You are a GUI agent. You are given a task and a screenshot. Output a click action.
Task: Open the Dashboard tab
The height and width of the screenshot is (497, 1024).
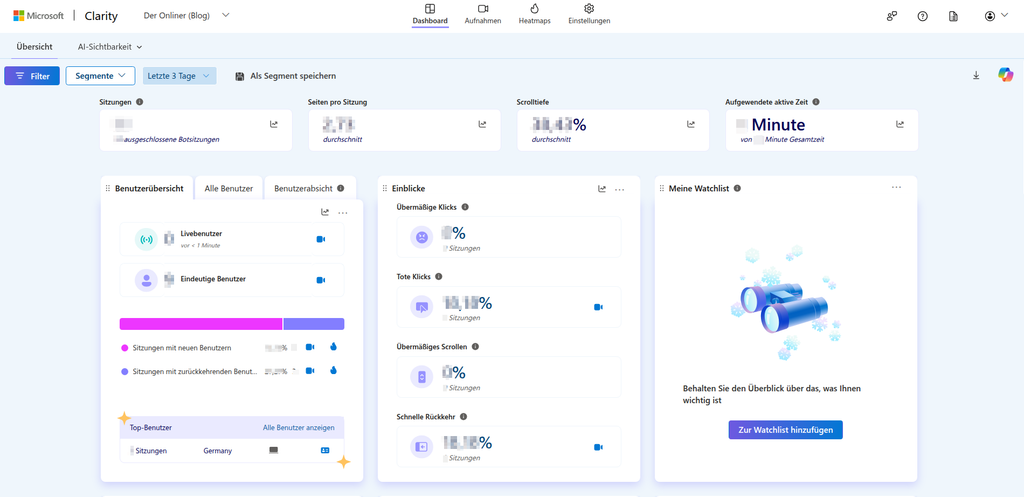(430, 14)
